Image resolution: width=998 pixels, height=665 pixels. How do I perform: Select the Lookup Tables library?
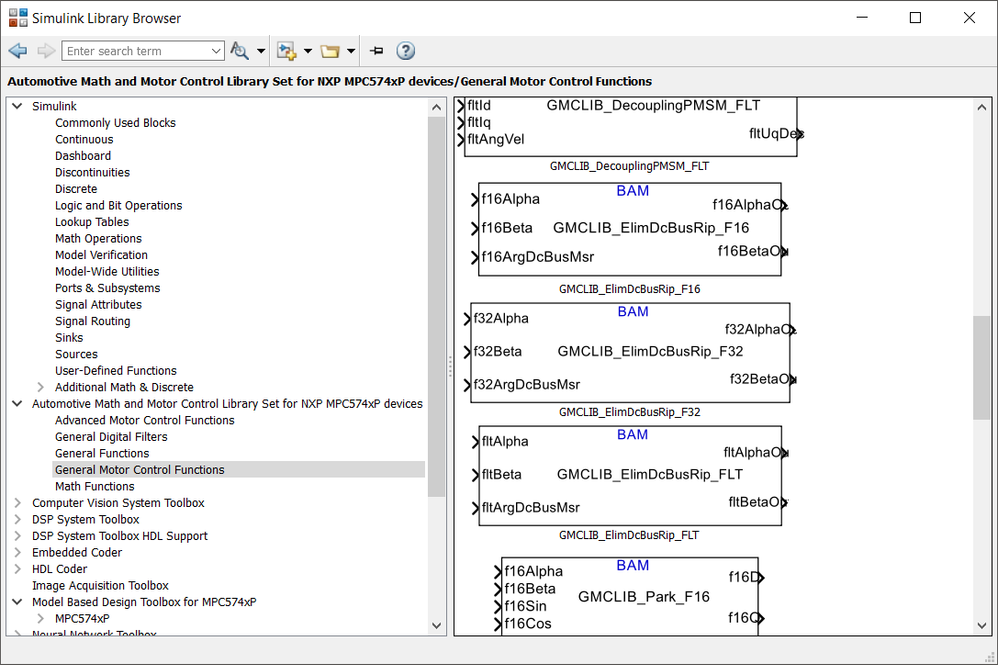point(92,222)
